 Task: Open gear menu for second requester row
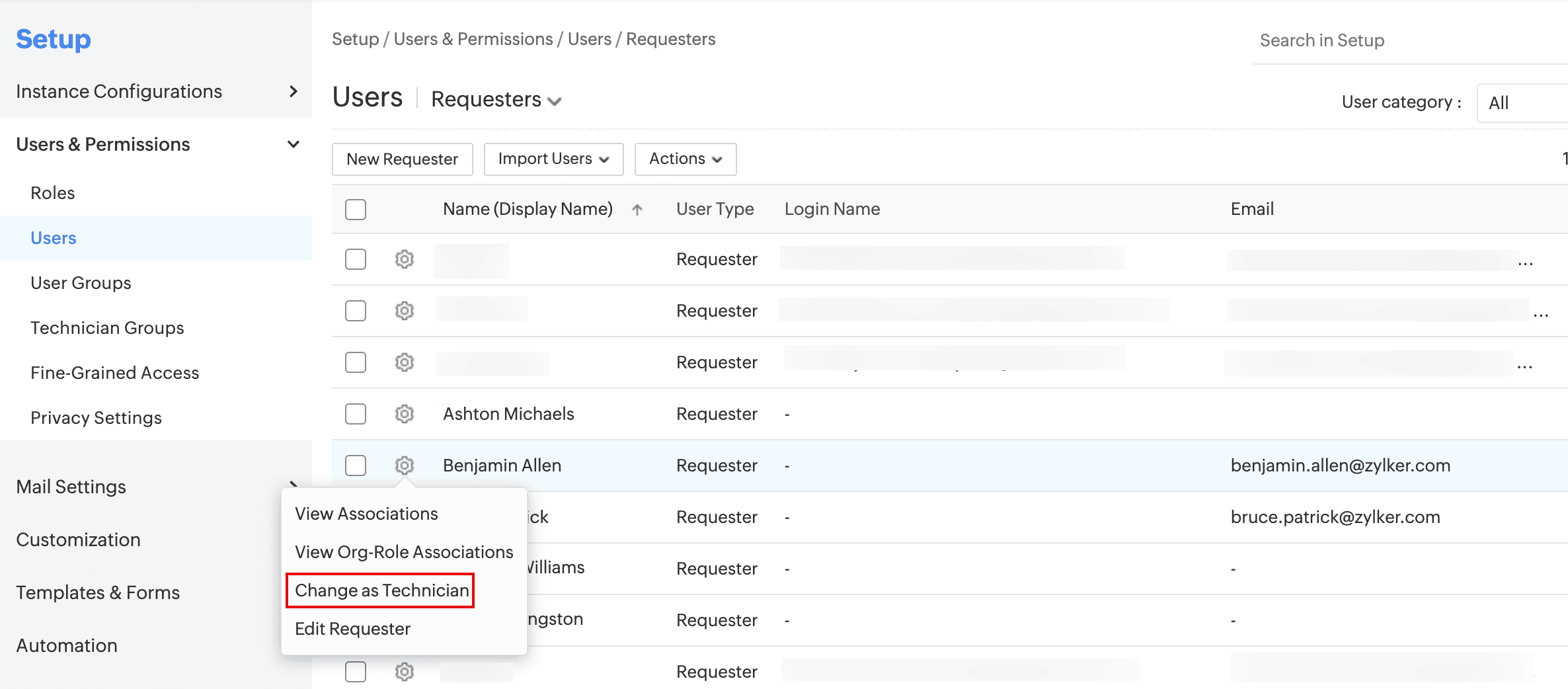click(404, 311)
